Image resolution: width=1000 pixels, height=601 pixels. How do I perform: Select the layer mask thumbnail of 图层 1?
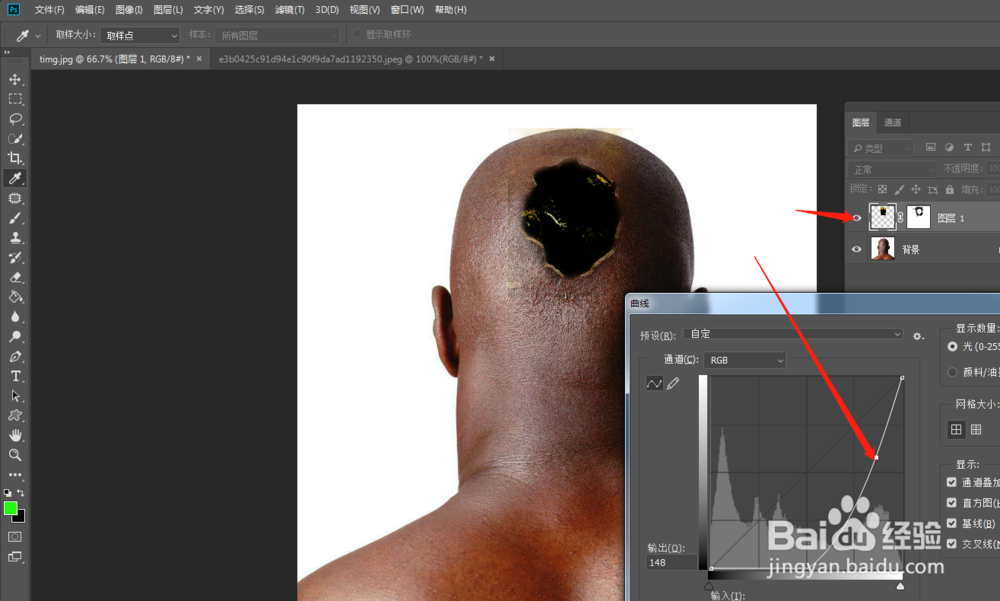point(918,218)
